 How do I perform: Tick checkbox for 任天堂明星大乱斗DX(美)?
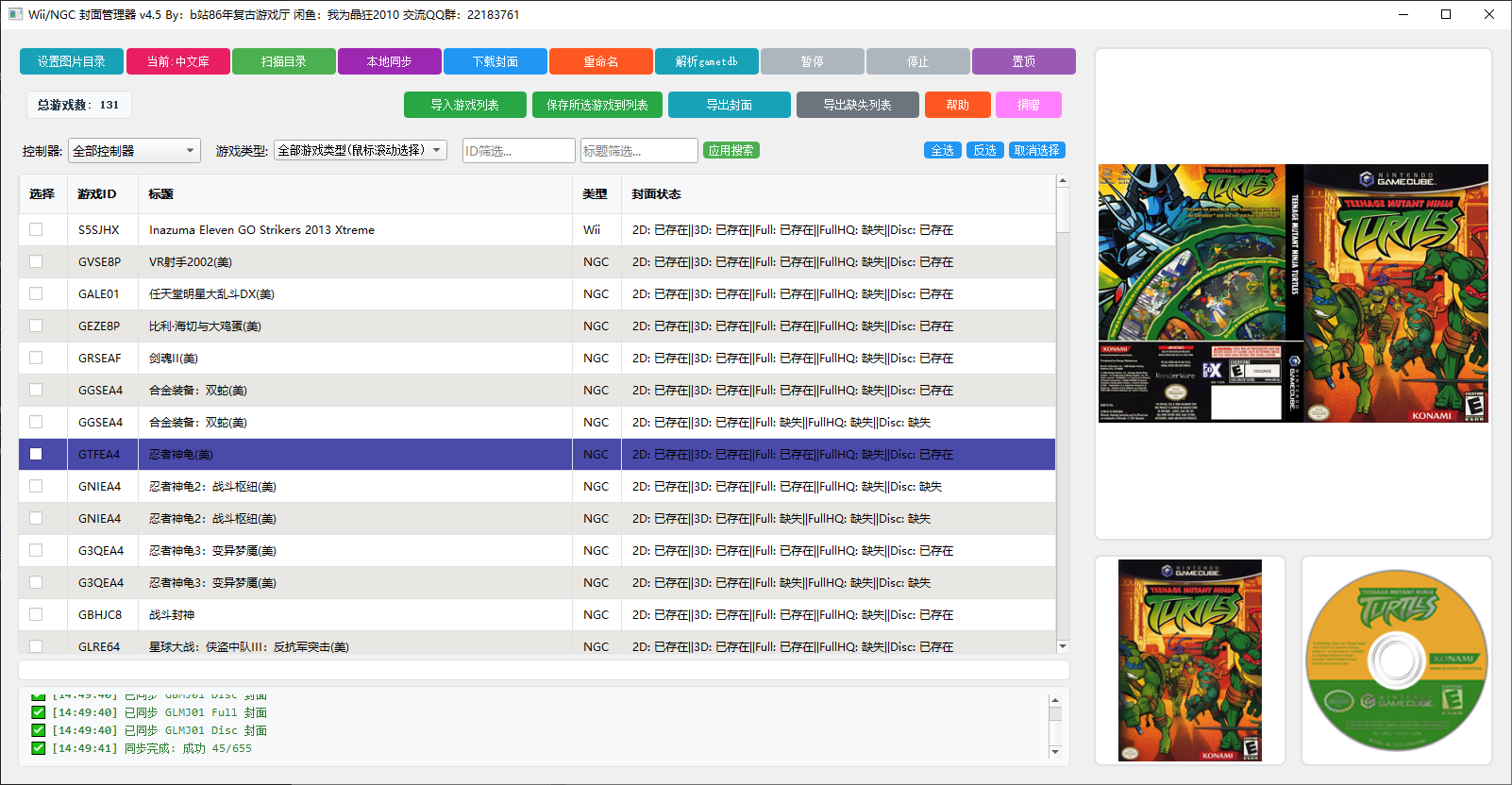[x=36, y=293]
